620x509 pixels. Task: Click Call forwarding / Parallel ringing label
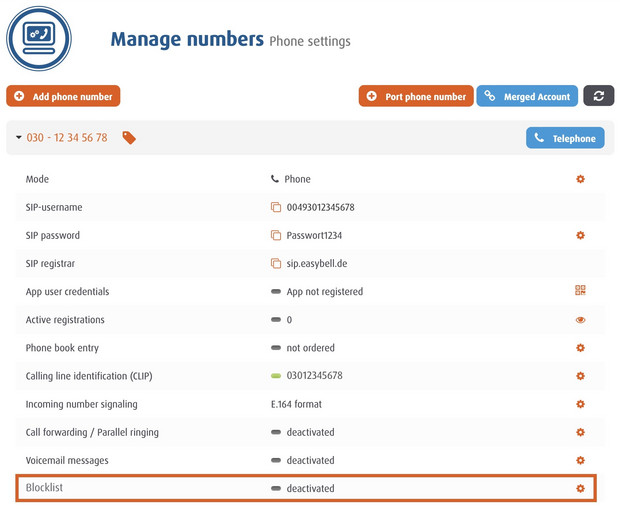92,433
